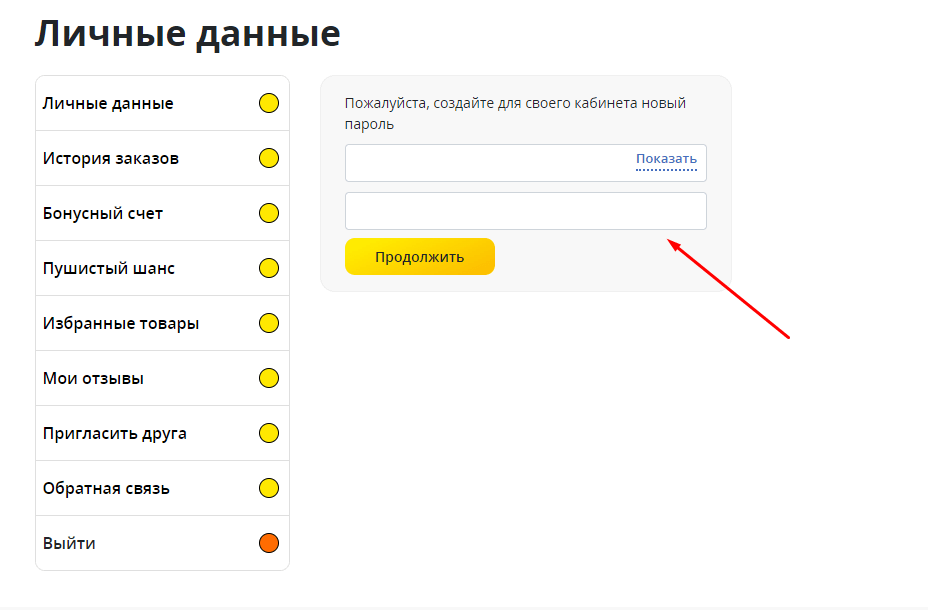Click the yellow circle beside Бонусный счет
This screenshot has width=928, height=610.
point(268,213)
